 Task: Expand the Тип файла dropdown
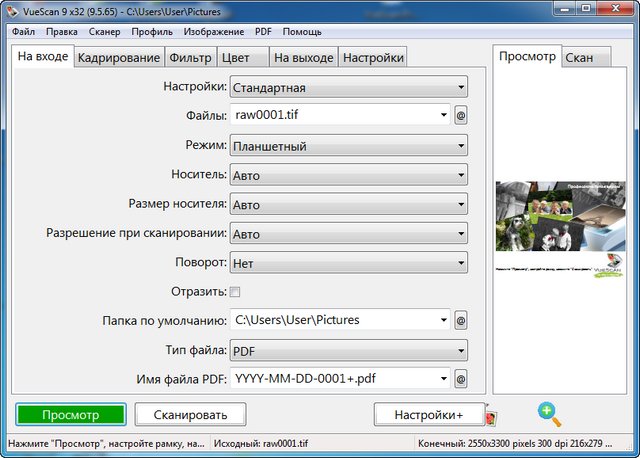pyautogui.click(x=348, y=351)
